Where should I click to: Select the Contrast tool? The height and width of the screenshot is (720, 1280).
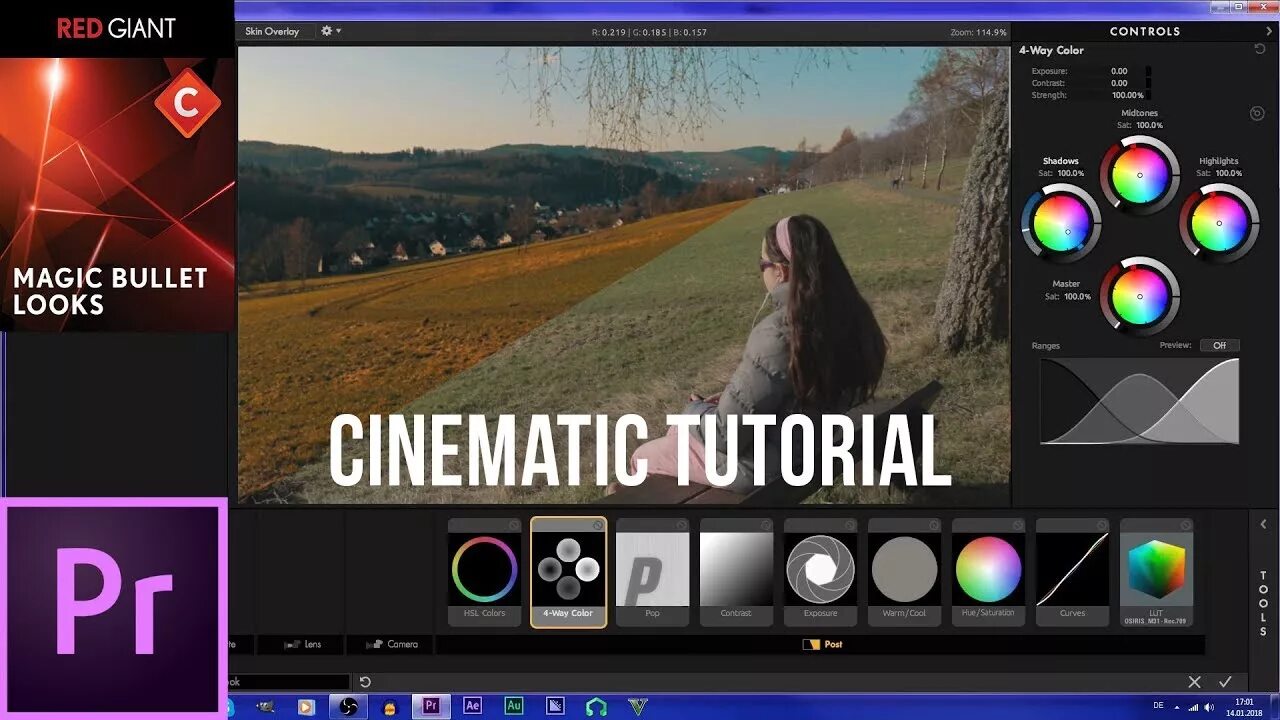(x=736, y=572)
